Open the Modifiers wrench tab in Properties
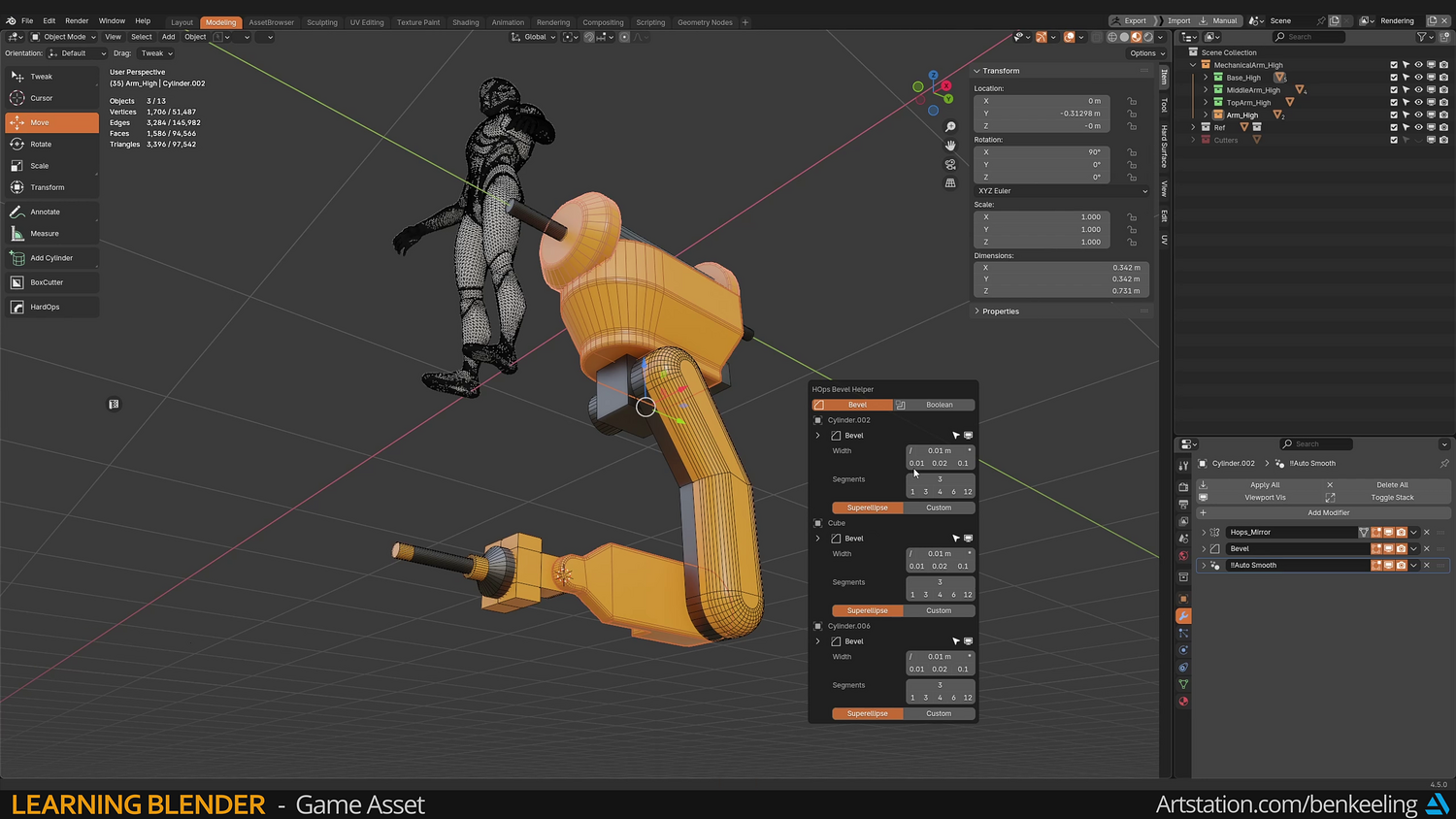The width and height of the screenshot is (1456, 819). click(x=1183, y=616)
